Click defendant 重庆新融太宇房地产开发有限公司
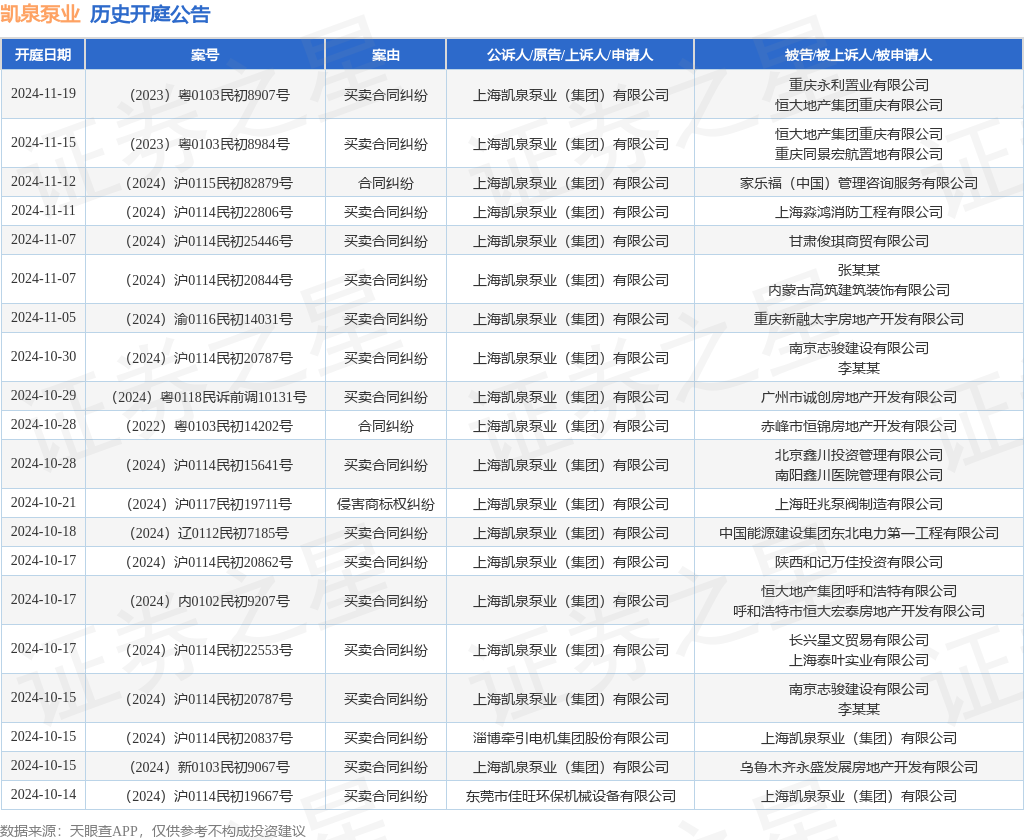This screenshot has width=1024, height=840. pos(858,319)
